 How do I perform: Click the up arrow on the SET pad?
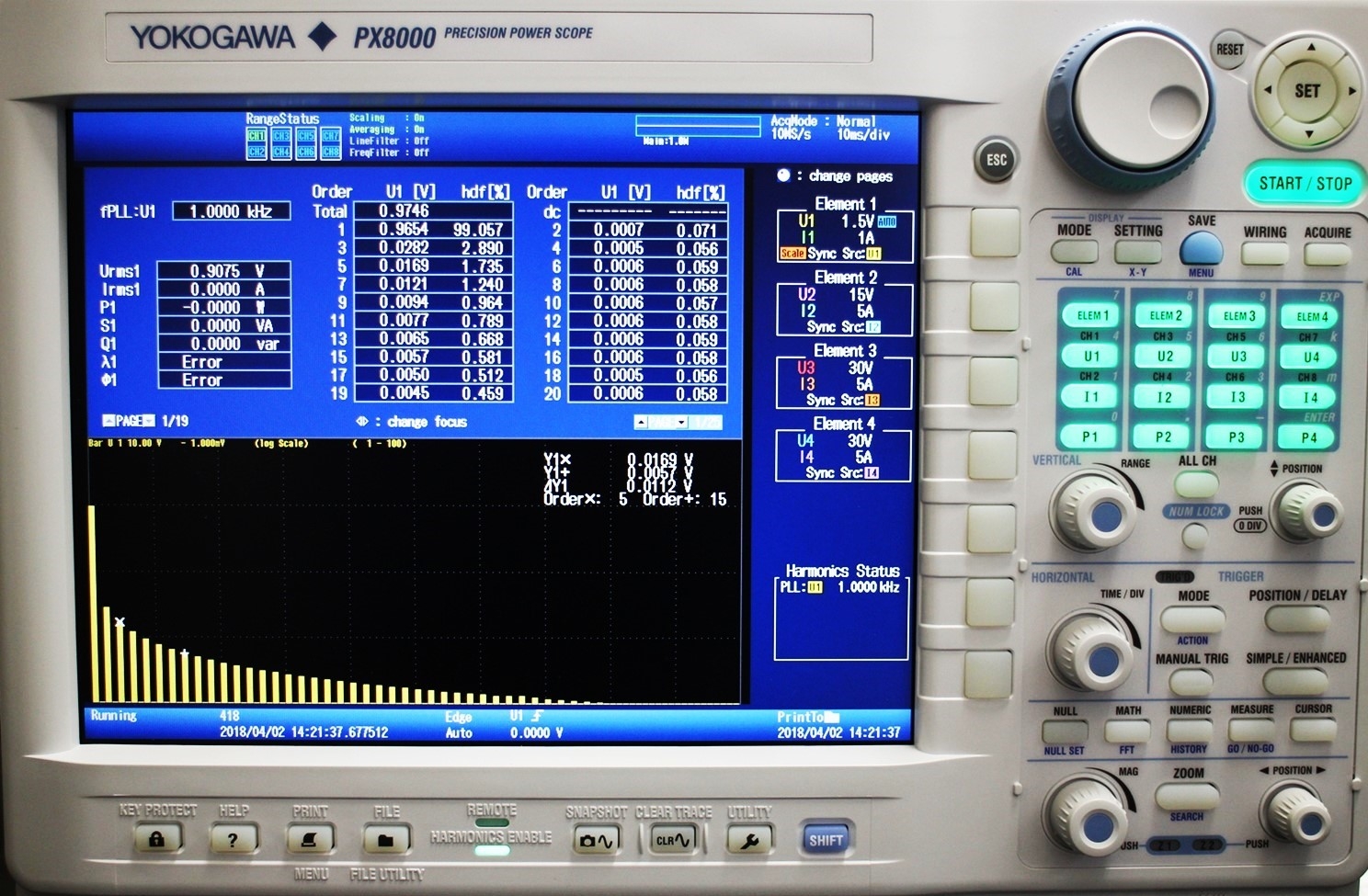pyautogui.click(x=1311, y=49)
